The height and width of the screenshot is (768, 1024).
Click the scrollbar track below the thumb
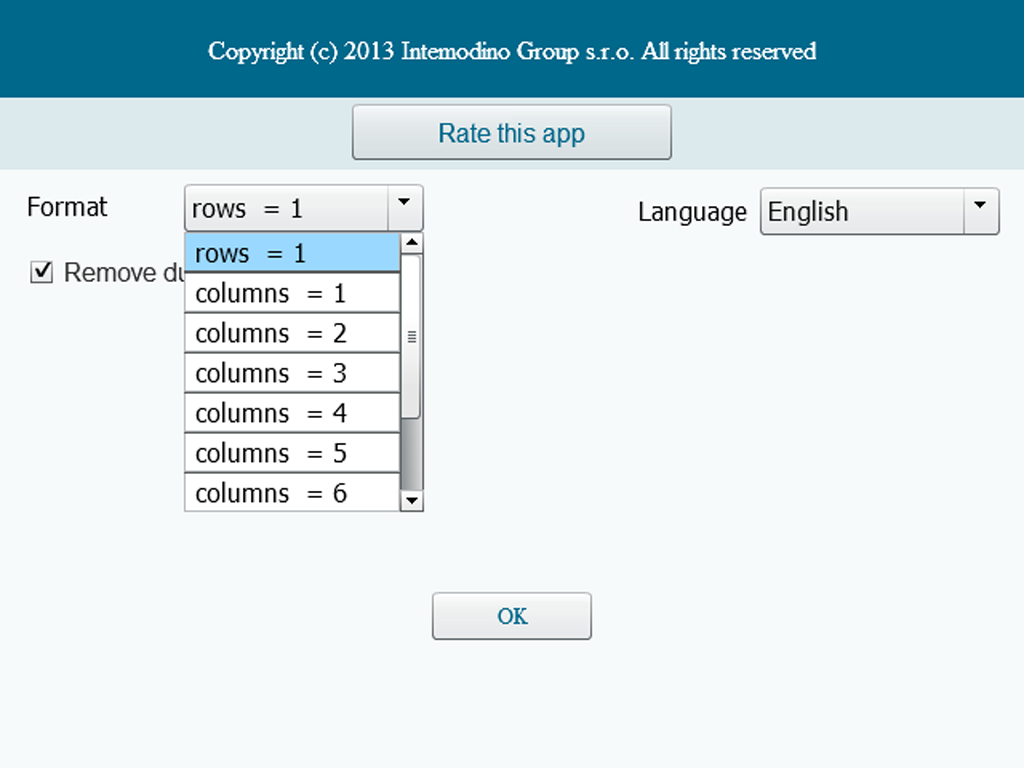412,455
